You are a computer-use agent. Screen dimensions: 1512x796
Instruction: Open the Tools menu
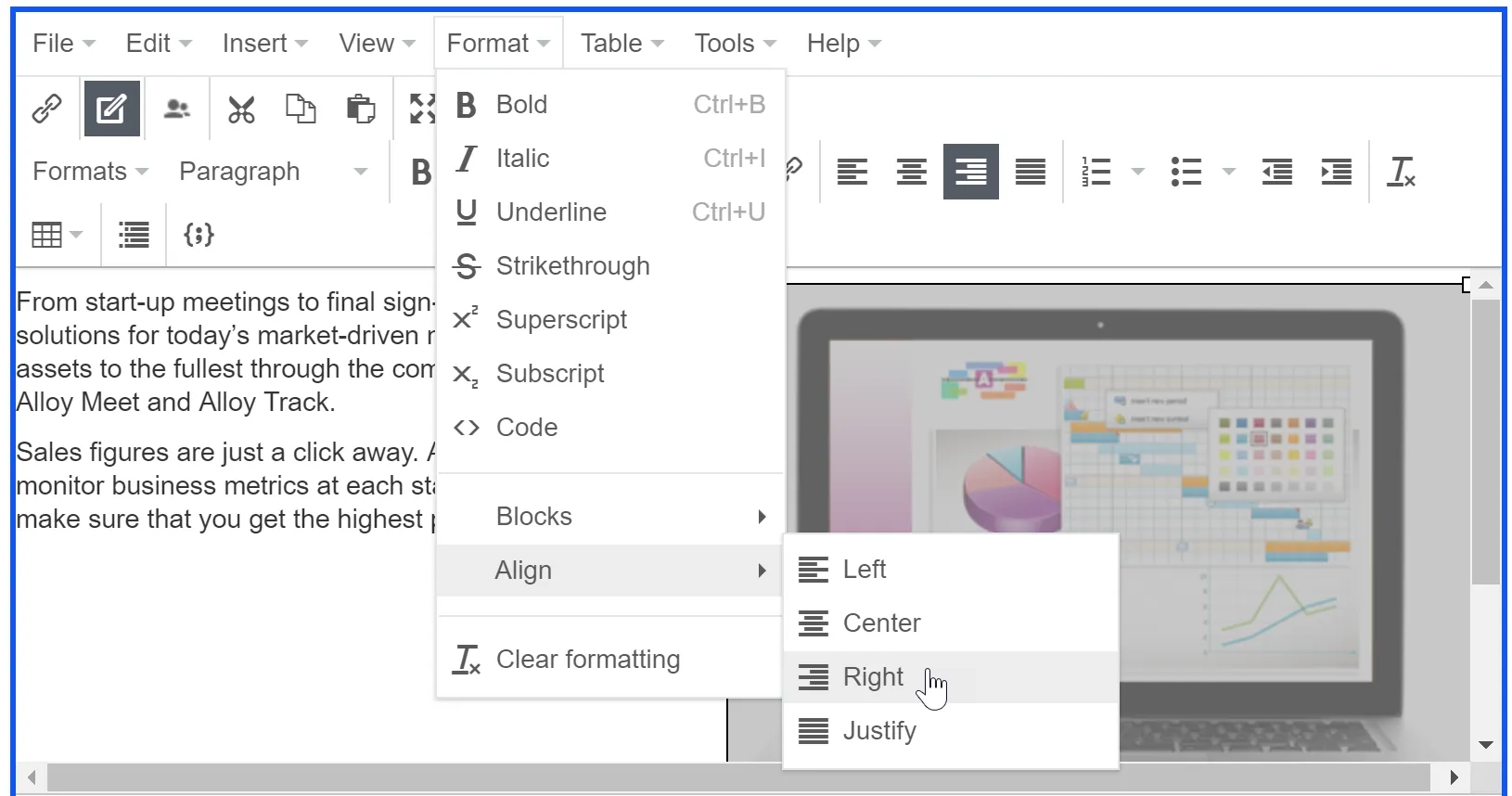(x=735, y=44)
